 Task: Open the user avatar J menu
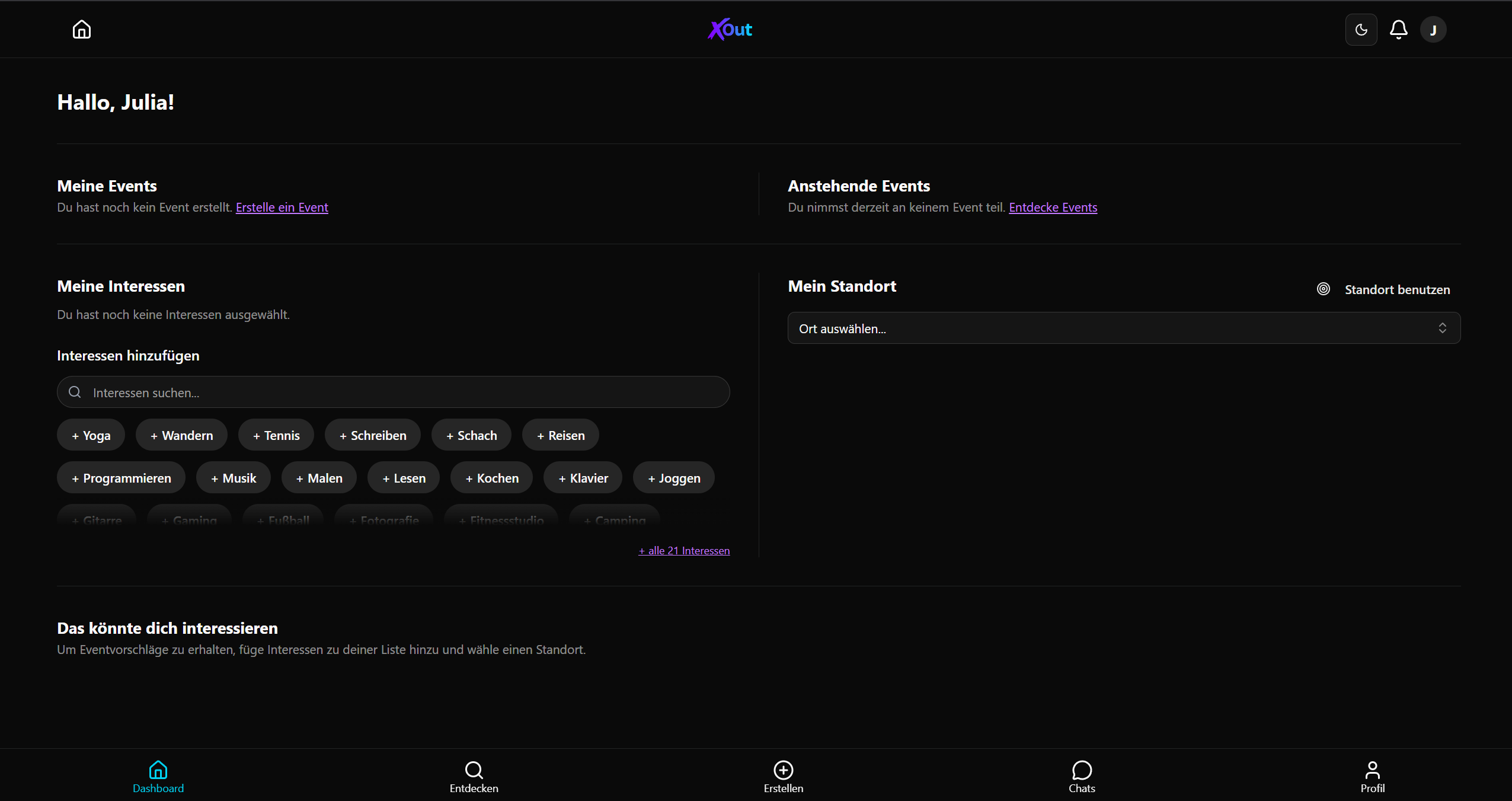[x=1433, y=30]
